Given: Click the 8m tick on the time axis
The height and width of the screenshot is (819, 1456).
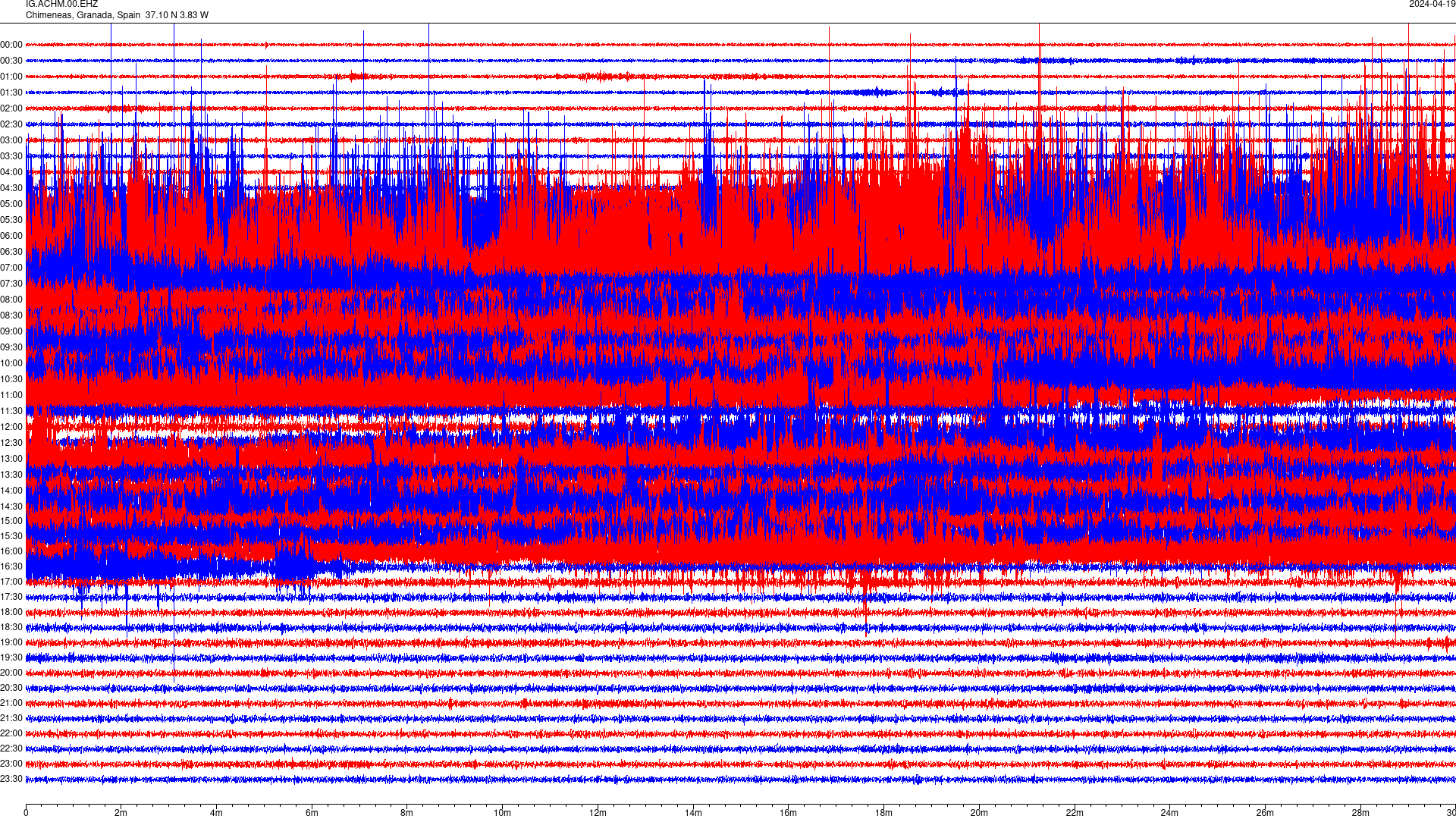Looking at the screenshot, I should 407,813.
